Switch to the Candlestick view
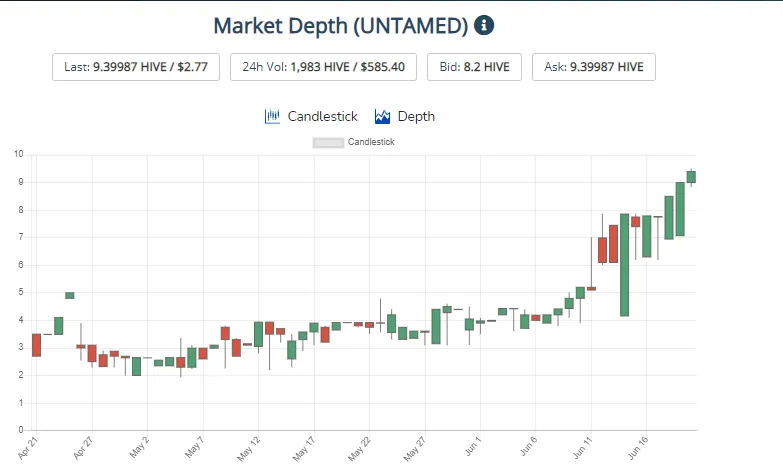The width and height of the screenshot is (783, 472). (x=322, y=116)
